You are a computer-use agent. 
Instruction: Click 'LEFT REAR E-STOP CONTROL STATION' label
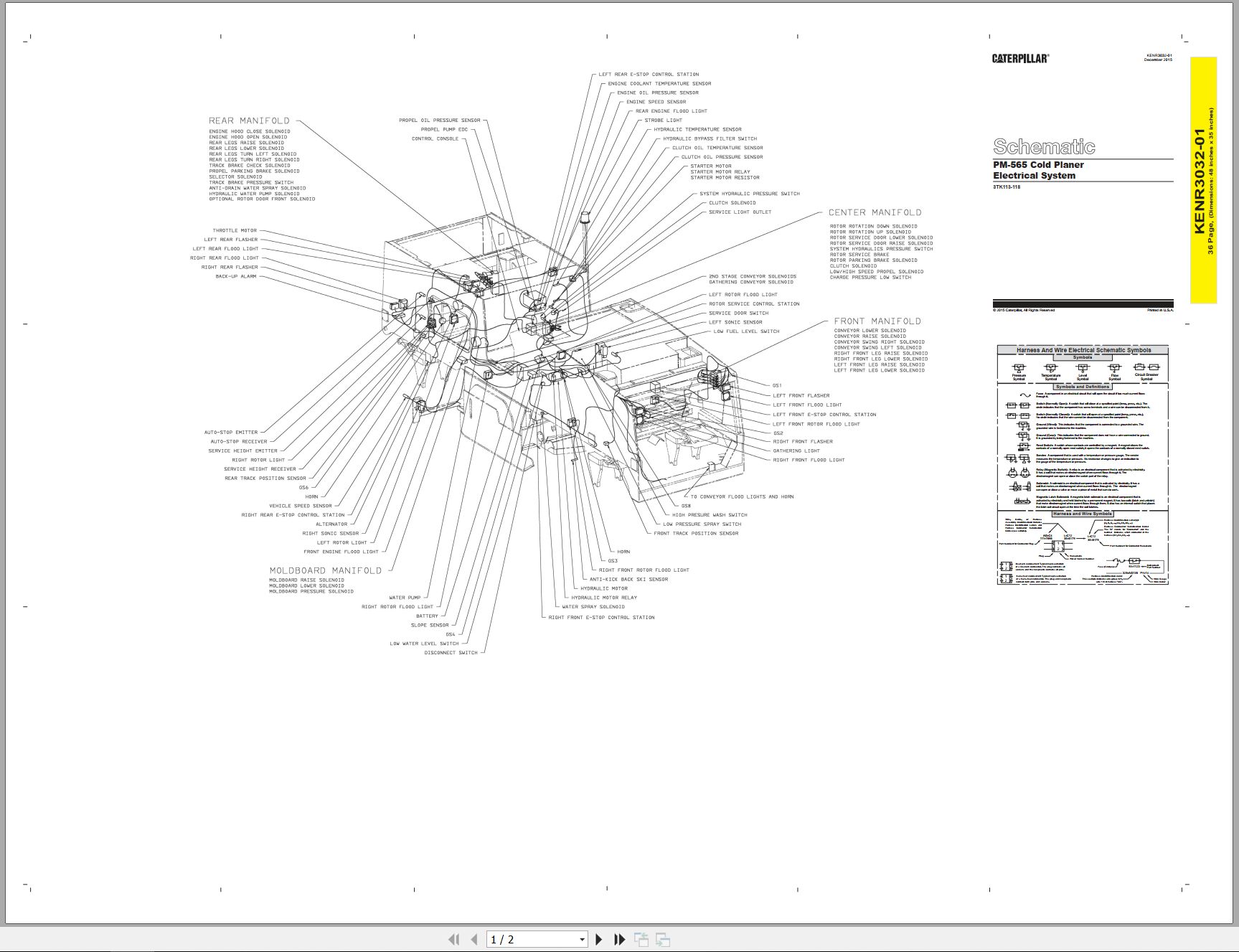pyautogui.click(x=649, y=75)
